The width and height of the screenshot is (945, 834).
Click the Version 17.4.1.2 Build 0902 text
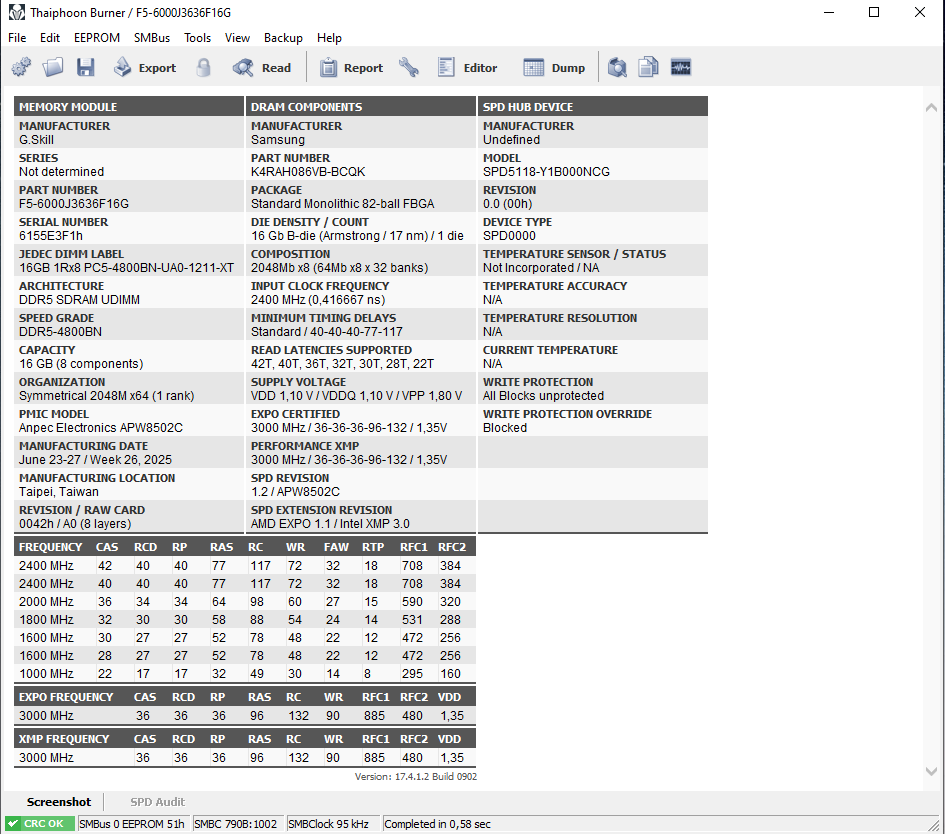click(415, 777)
